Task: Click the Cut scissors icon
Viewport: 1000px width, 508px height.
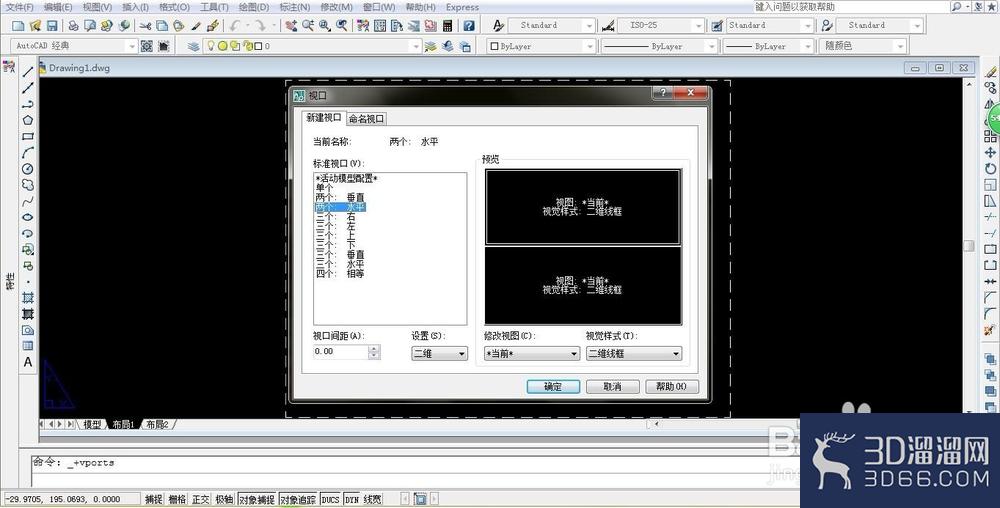Action: (145, 25)
